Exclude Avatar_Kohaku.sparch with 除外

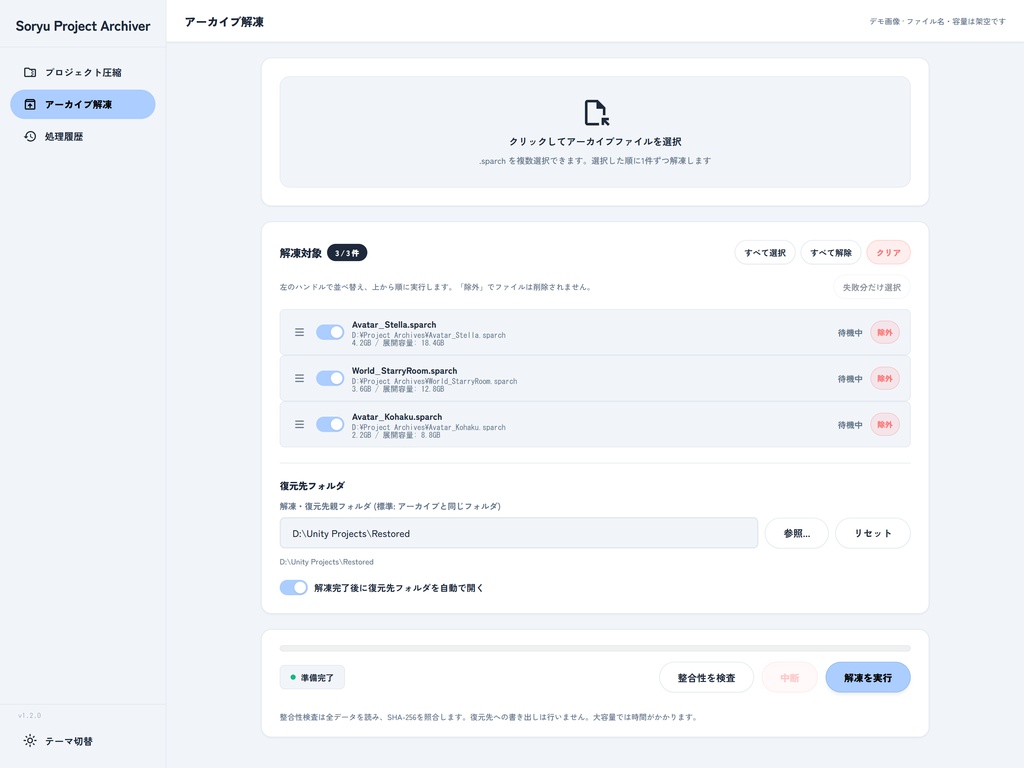click(x=885, y=424)
